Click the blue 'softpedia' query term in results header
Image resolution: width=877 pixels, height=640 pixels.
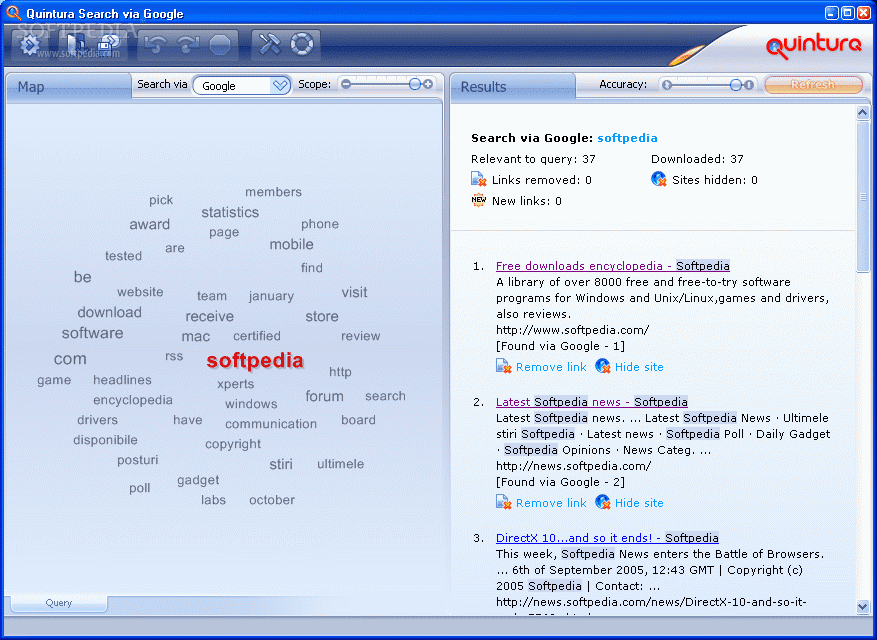coord(627,138)
